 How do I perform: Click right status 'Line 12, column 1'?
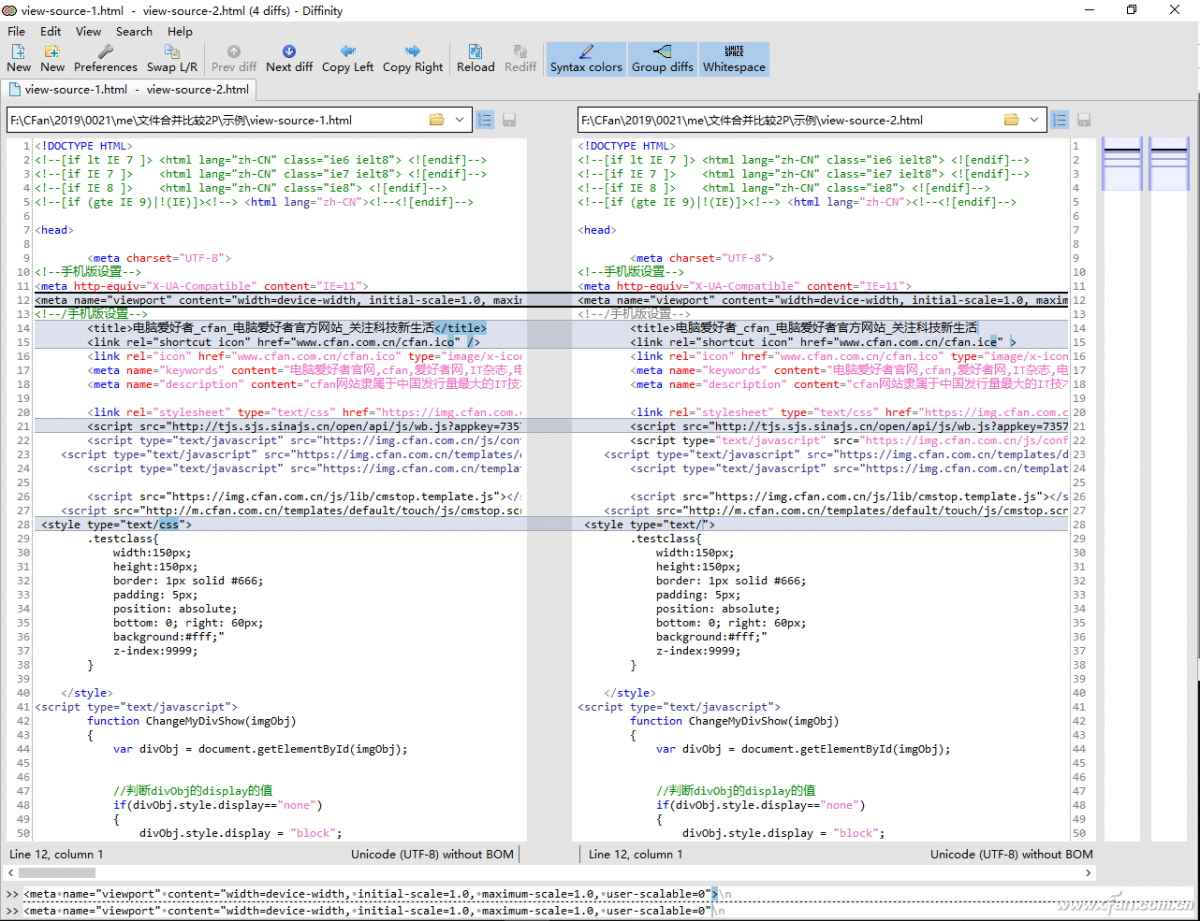tap(636, 854)
